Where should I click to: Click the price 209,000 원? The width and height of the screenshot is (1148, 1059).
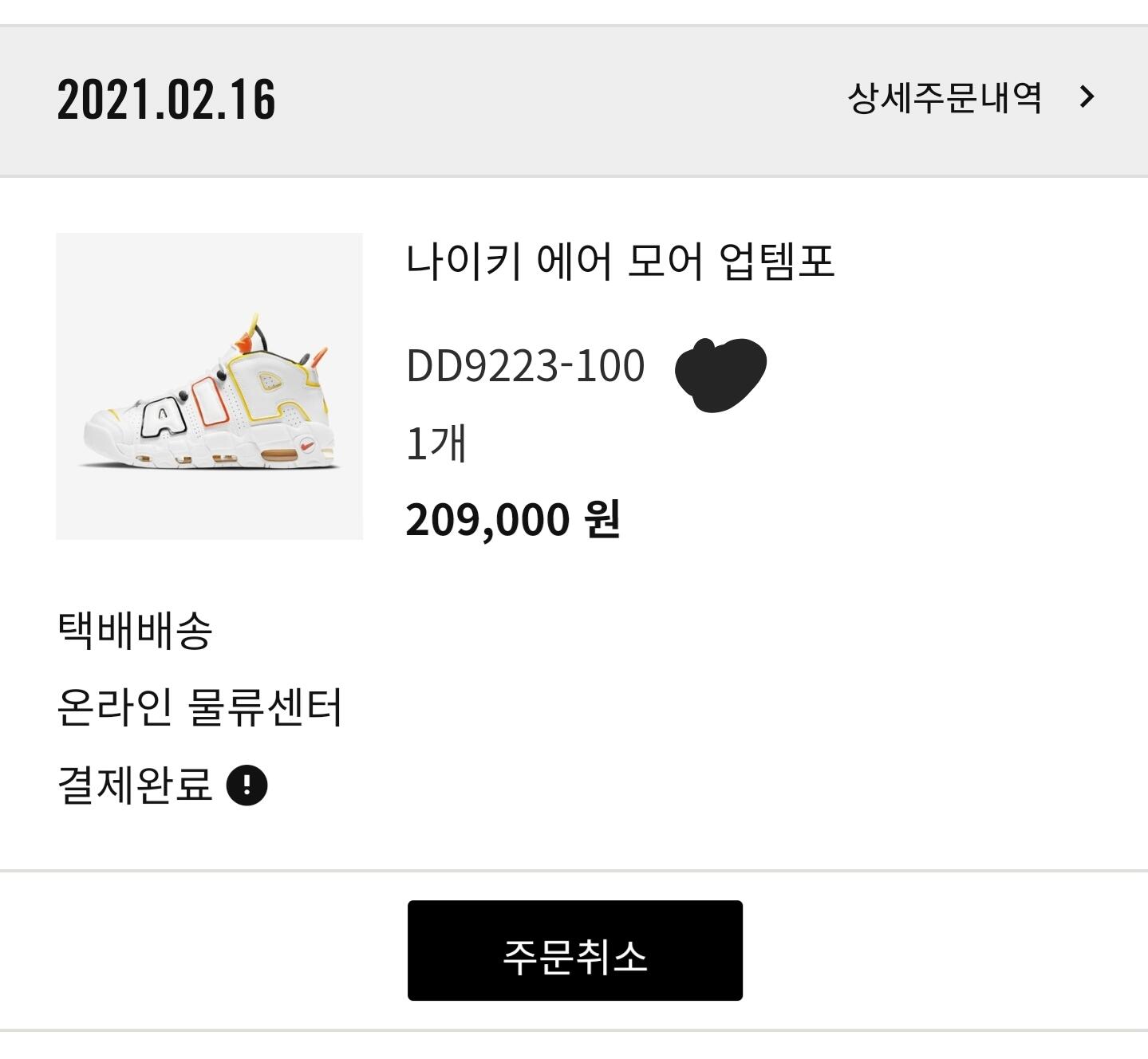click(x=513, y=519)
